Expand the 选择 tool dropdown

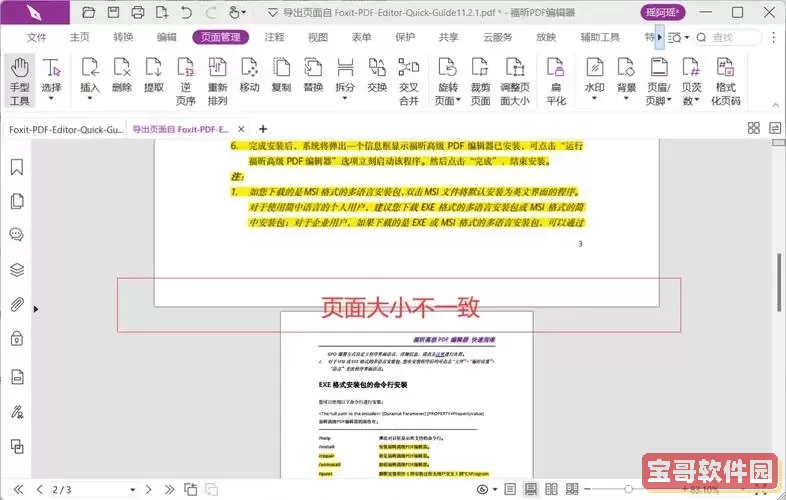51,98
